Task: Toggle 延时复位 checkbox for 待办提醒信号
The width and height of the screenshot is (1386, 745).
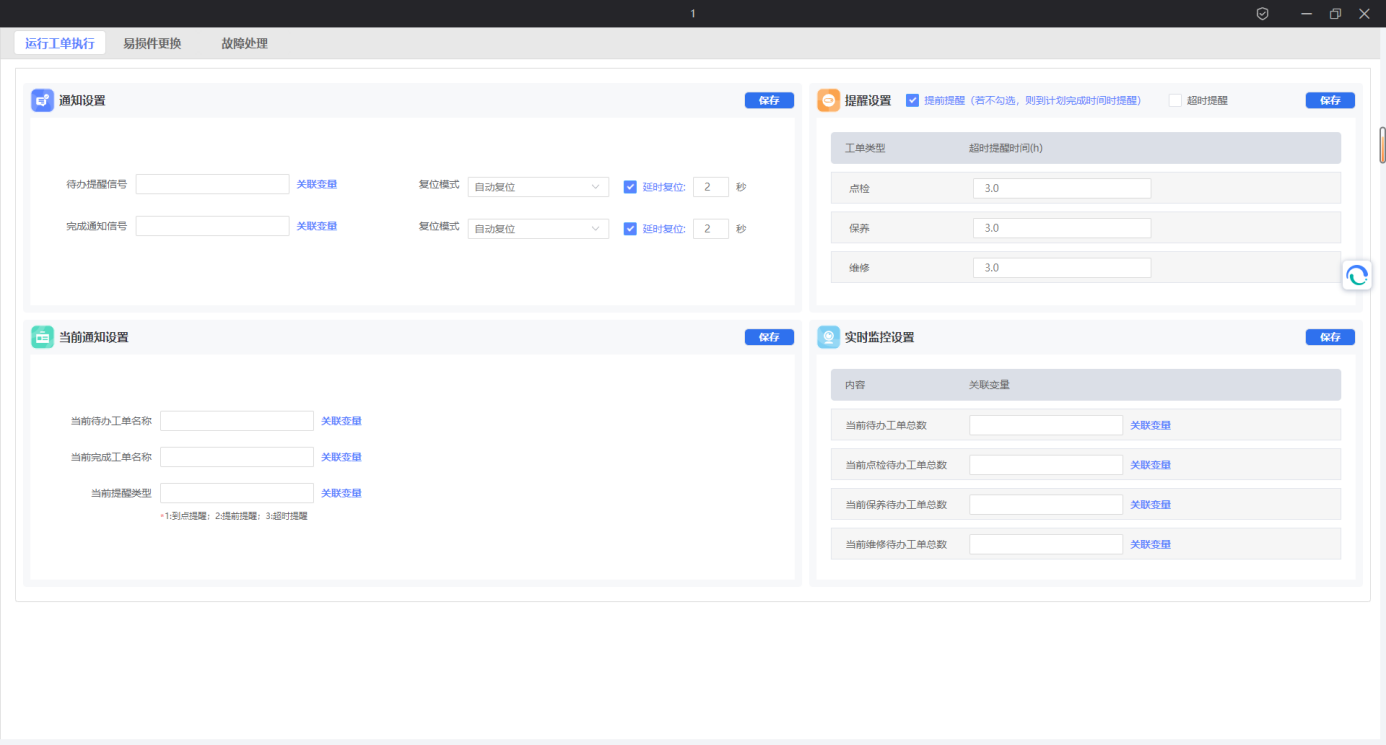Action: click(630, 187)
